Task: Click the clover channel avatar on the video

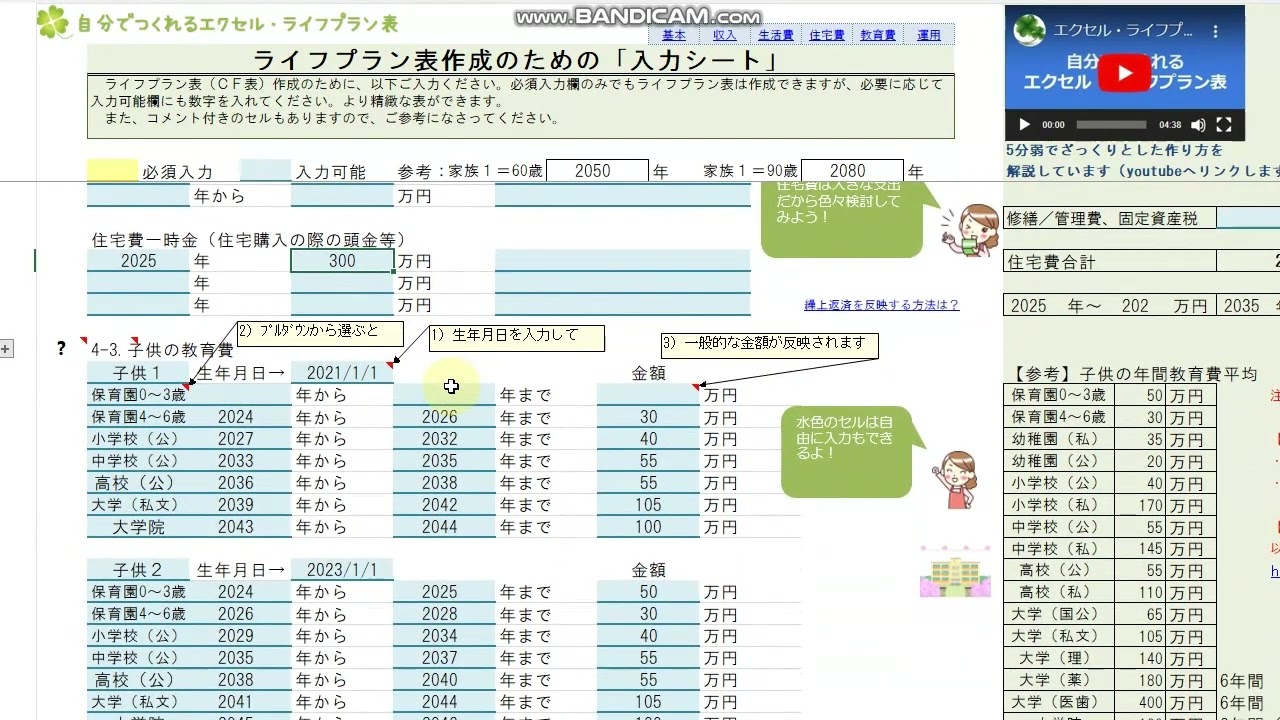Action: [x=1029, y=30]
